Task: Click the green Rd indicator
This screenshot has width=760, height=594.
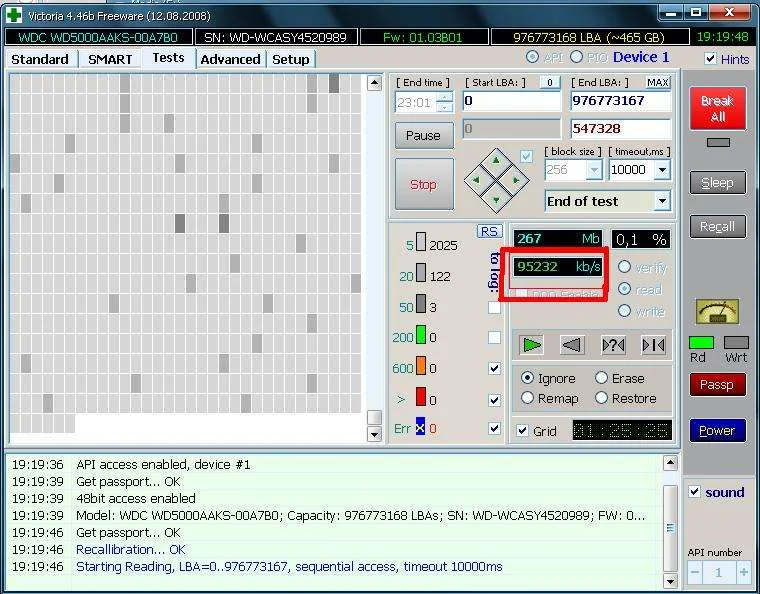Action: (701, 343)
